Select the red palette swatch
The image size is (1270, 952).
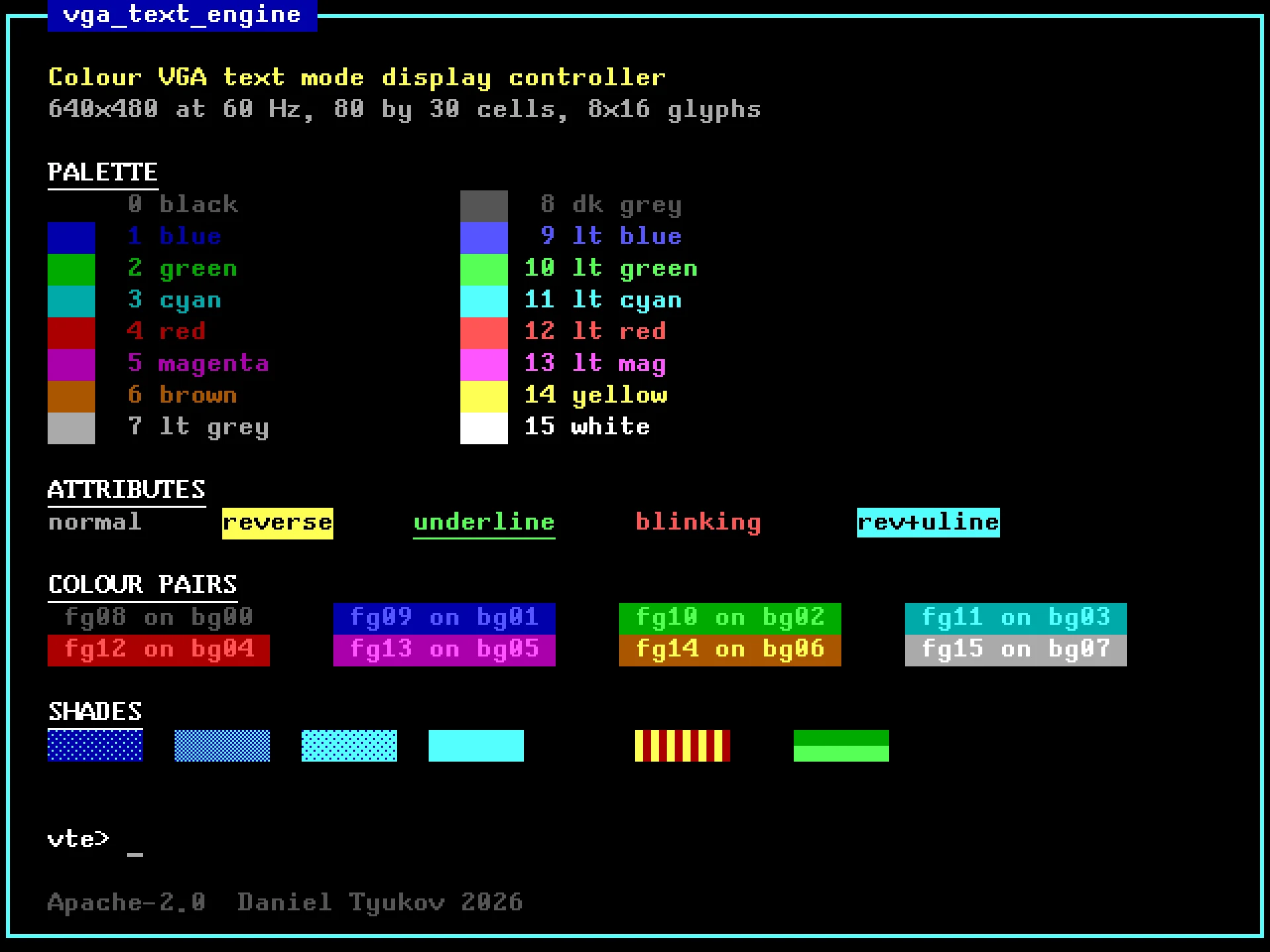tap(71, 333)
